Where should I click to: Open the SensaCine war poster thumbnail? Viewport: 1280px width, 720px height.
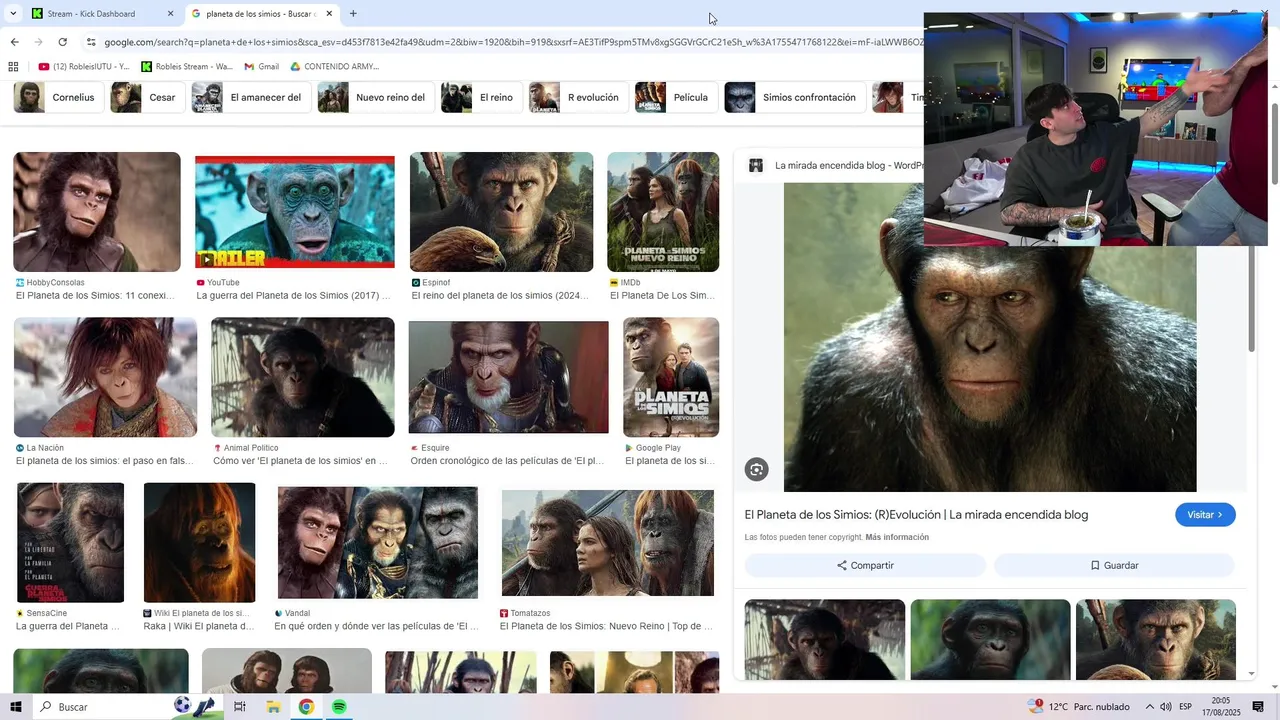pos(70,542)
